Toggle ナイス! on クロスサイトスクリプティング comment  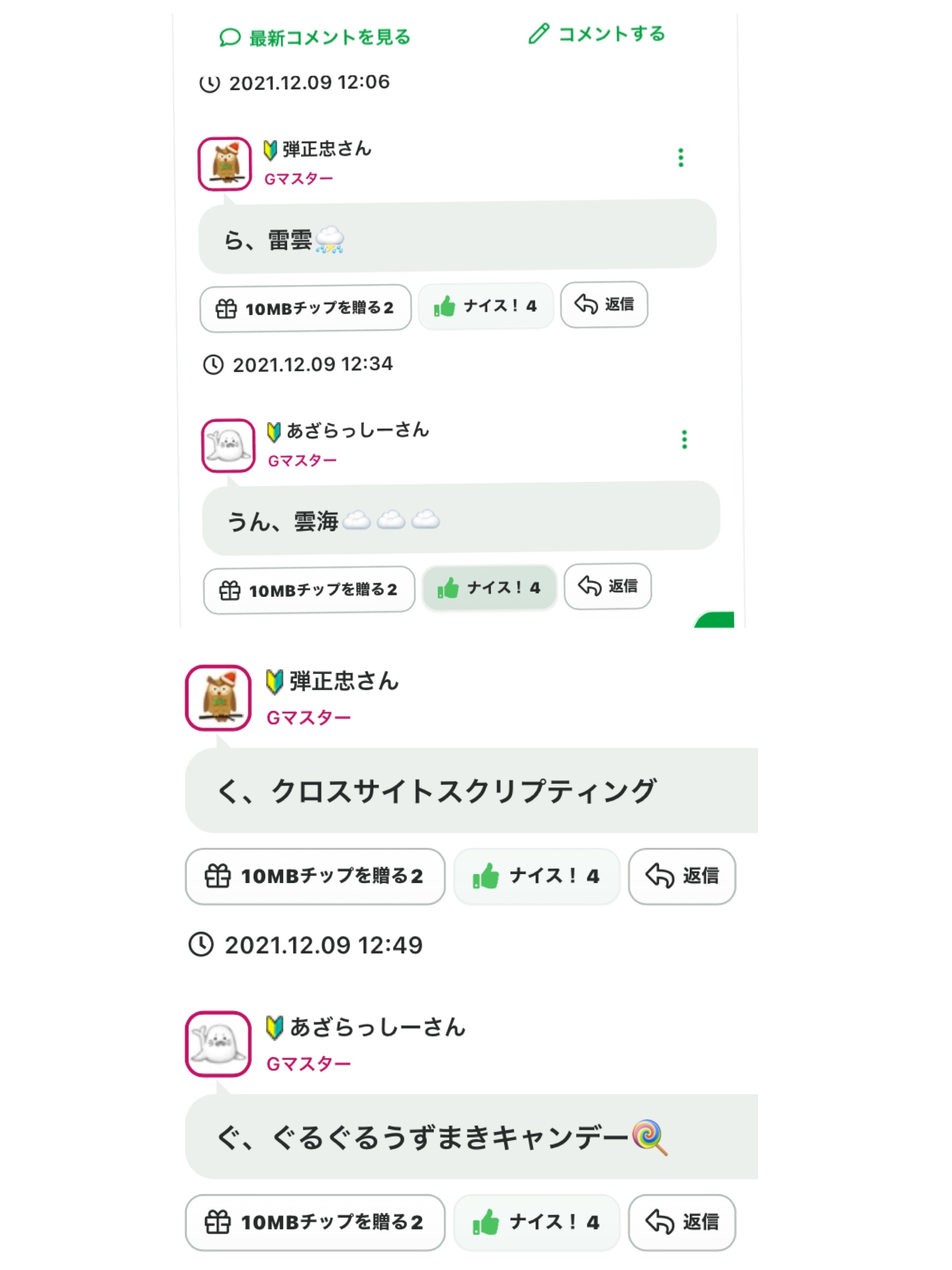pyautogui.click(x=536, y=876)
